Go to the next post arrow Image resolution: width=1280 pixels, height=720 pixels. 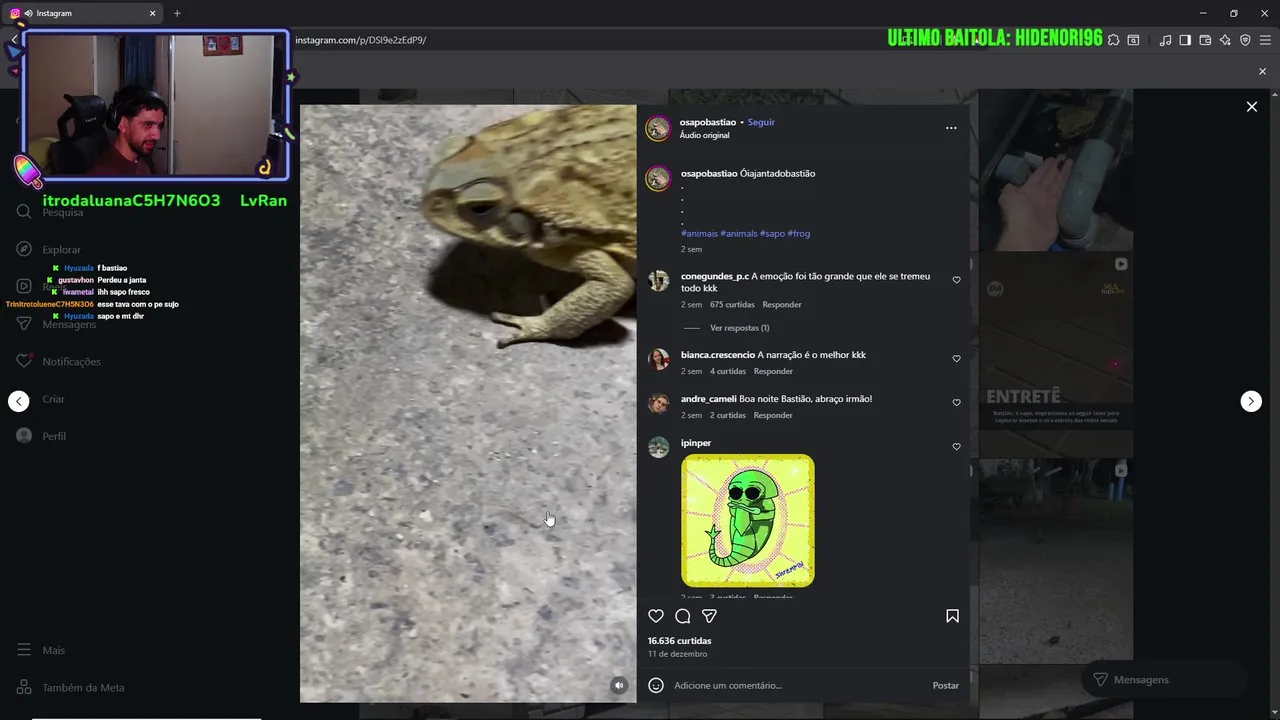(x=1251, y=401)
